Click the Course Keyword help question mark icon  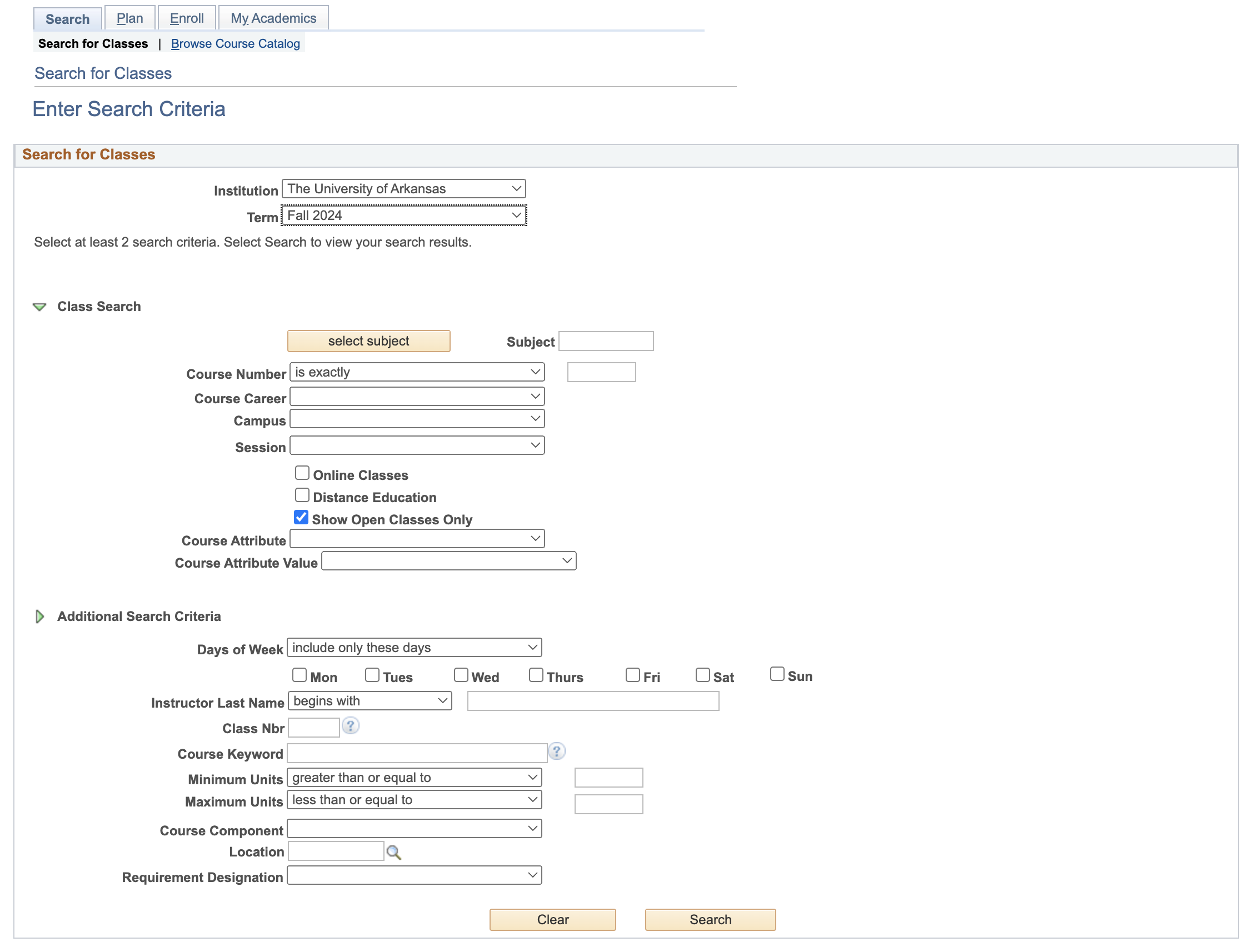557,751
